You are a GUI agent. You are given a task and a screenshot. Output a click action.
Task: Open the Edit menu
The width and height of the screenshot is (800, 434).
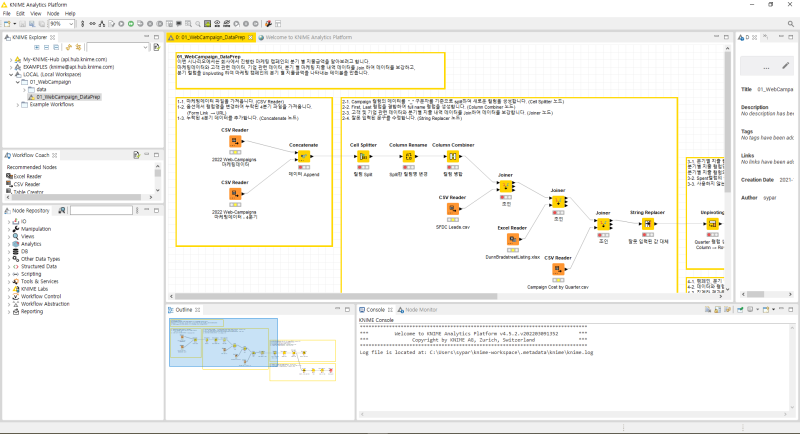20,14
